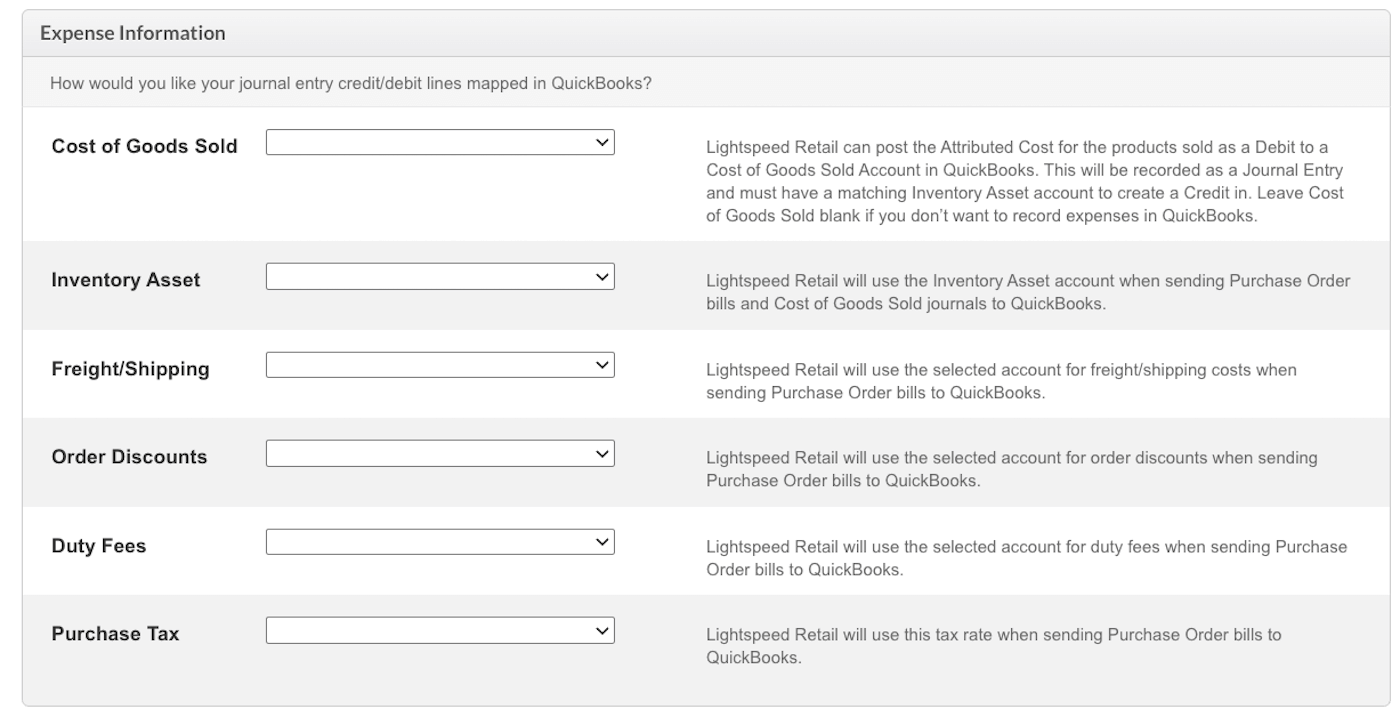Select the Order Discounts account dropdown
The image size is (1400, 717).
pos(440,454)
